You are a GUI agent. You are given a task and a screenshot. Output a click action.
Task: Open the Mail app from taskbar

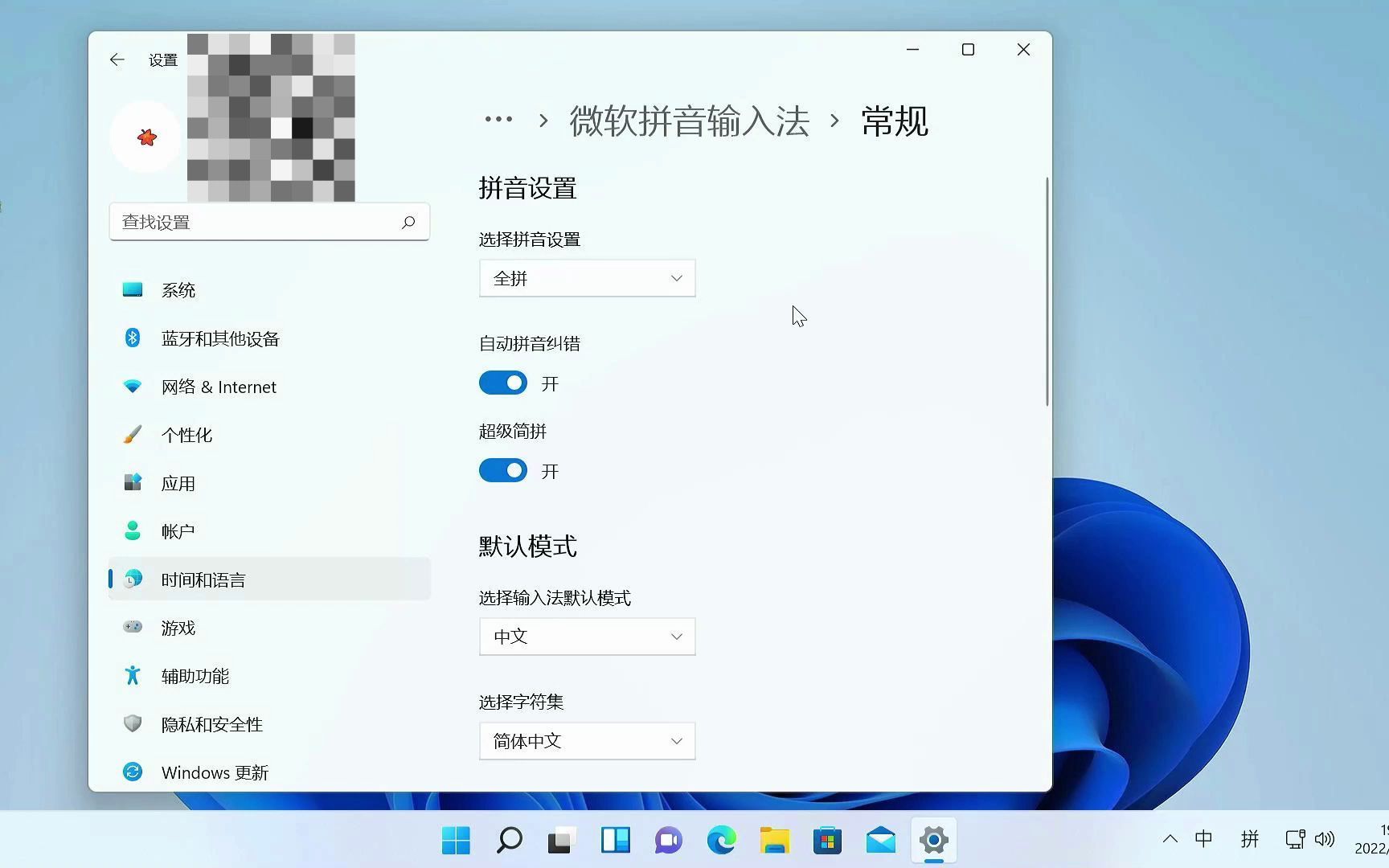[x=880, y=841]
